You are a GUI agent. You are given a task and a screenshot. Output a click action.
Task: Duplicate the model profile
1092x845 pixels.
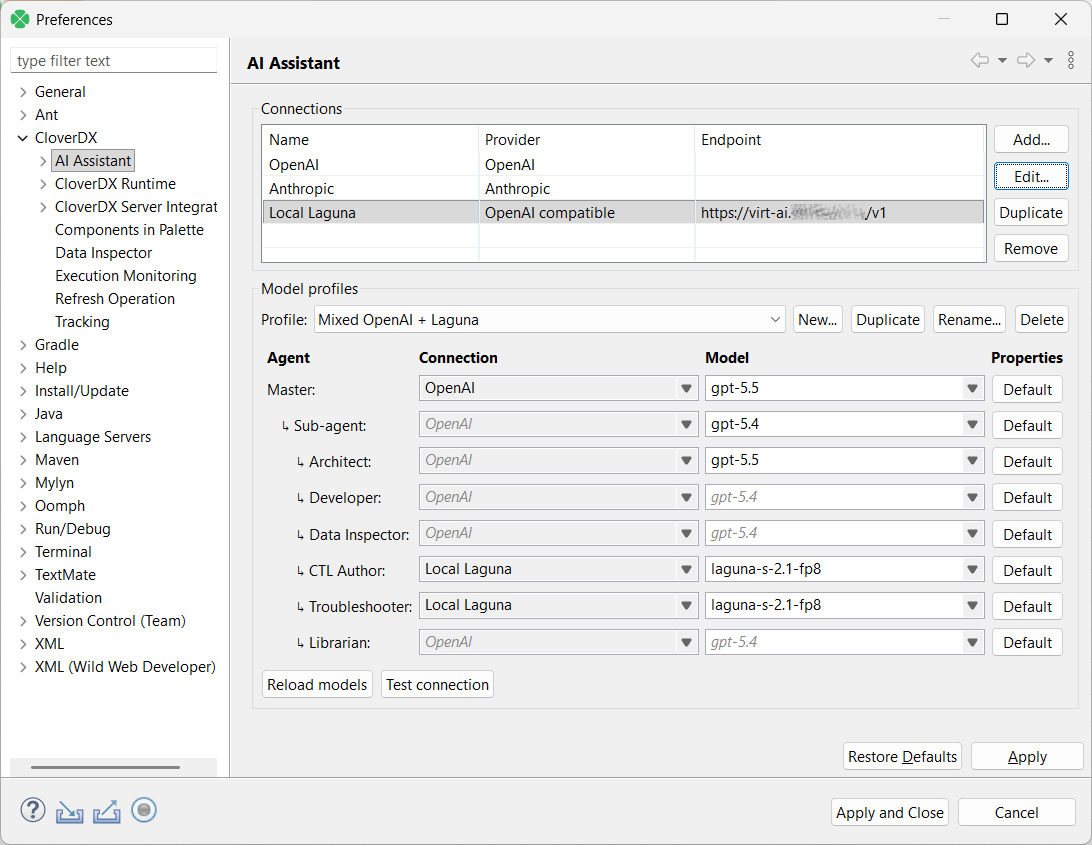click(888, 320)
